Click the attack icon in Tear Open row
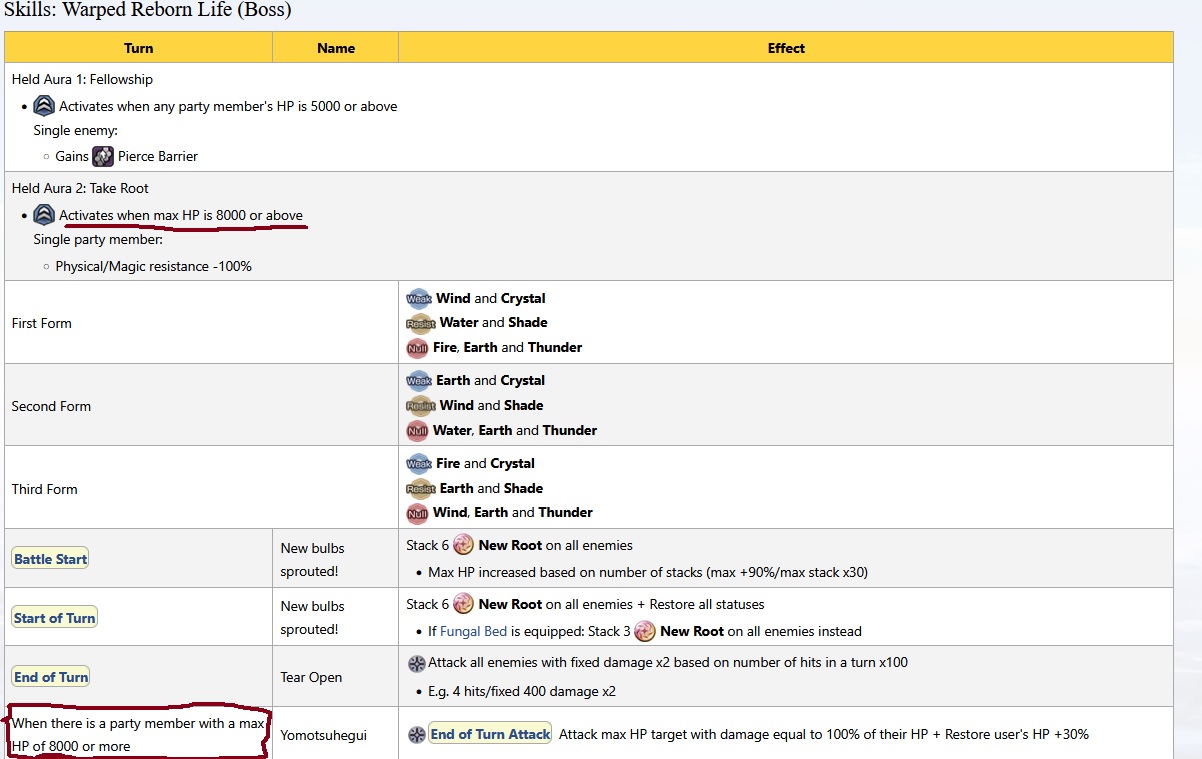Screen dimensions: 1202x759 [417, 663]
